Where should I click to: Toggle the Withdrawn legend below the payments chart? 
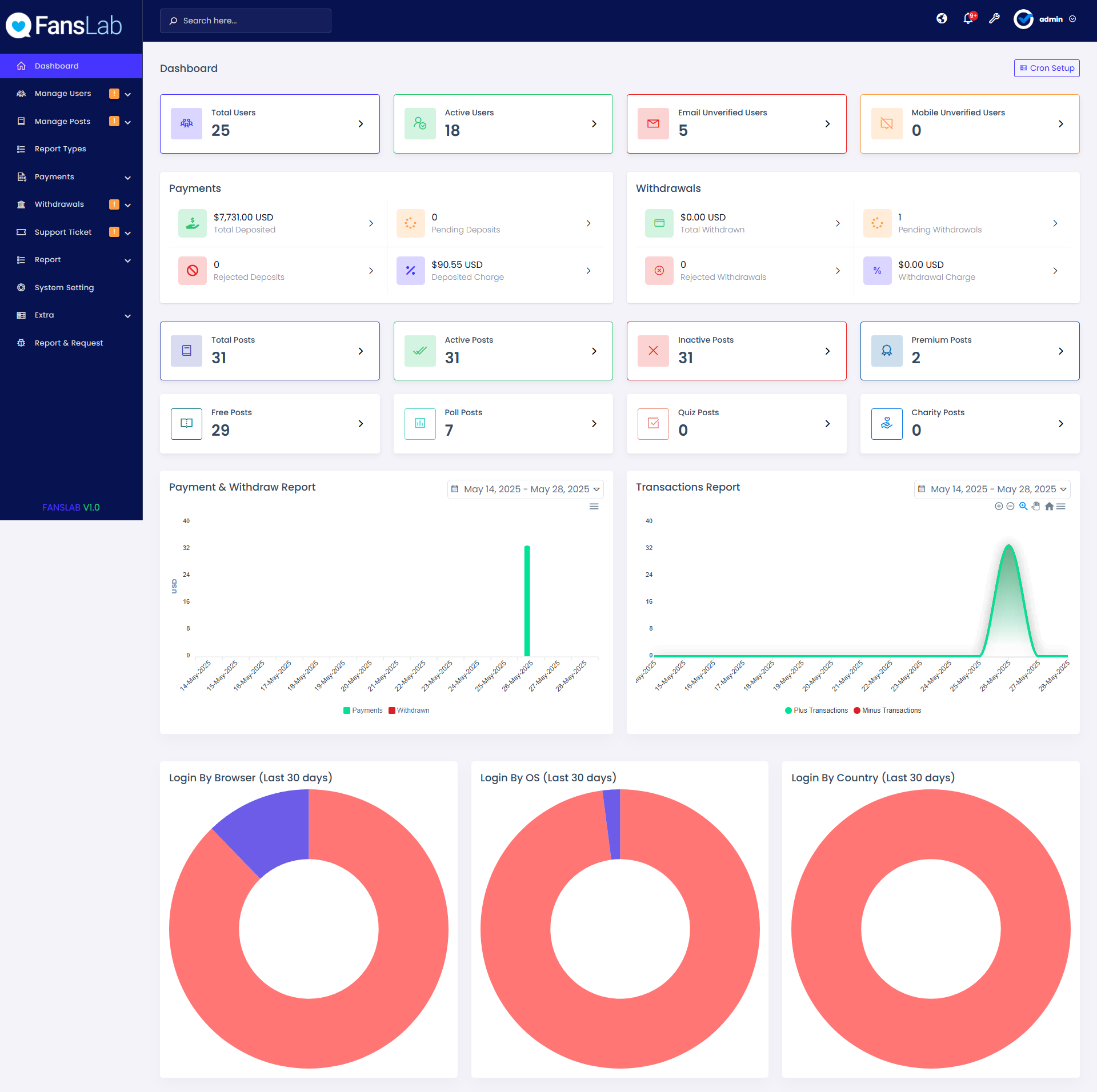click(409, 710)
